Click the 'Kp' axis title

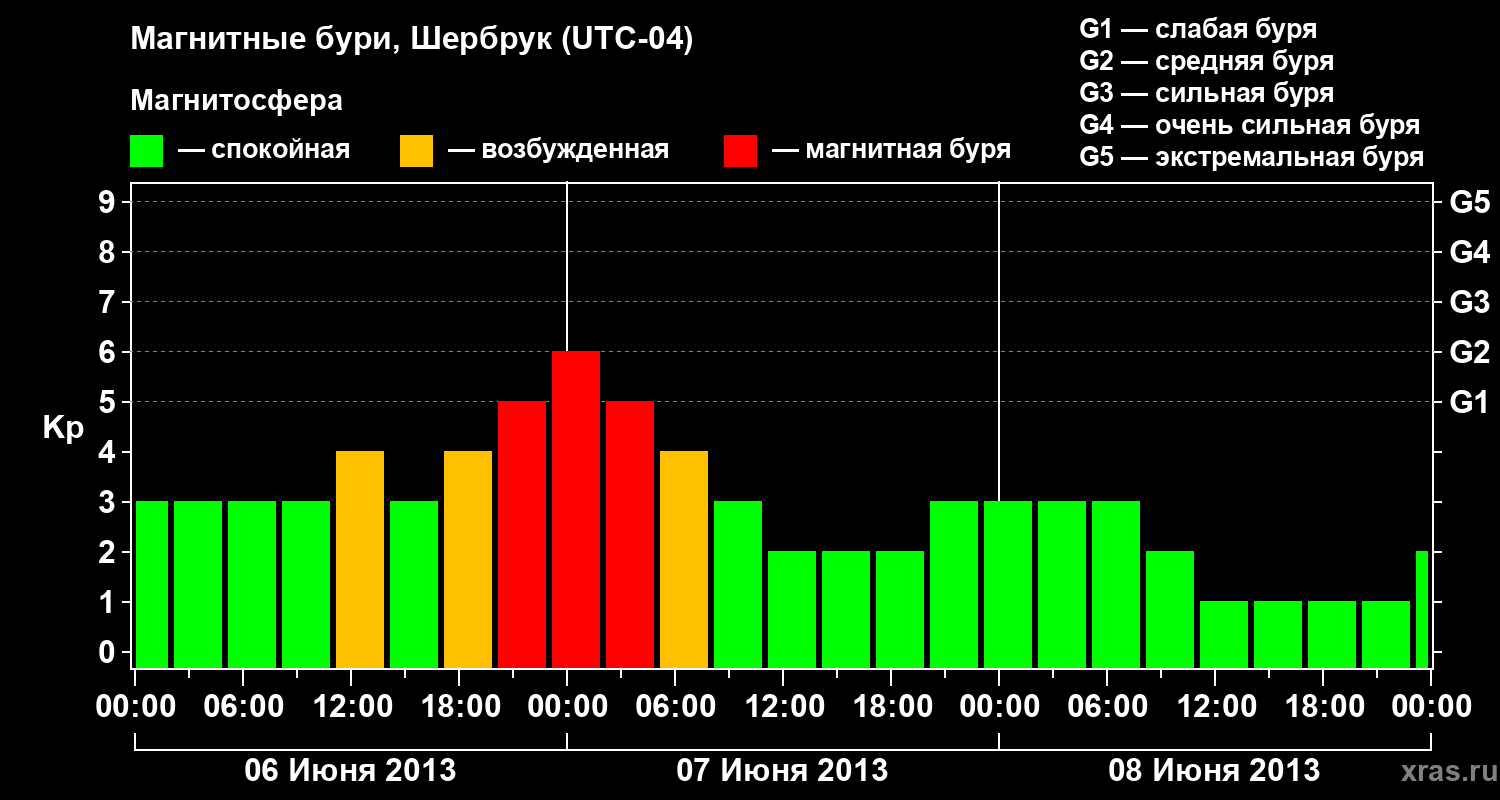coord(64,428)
